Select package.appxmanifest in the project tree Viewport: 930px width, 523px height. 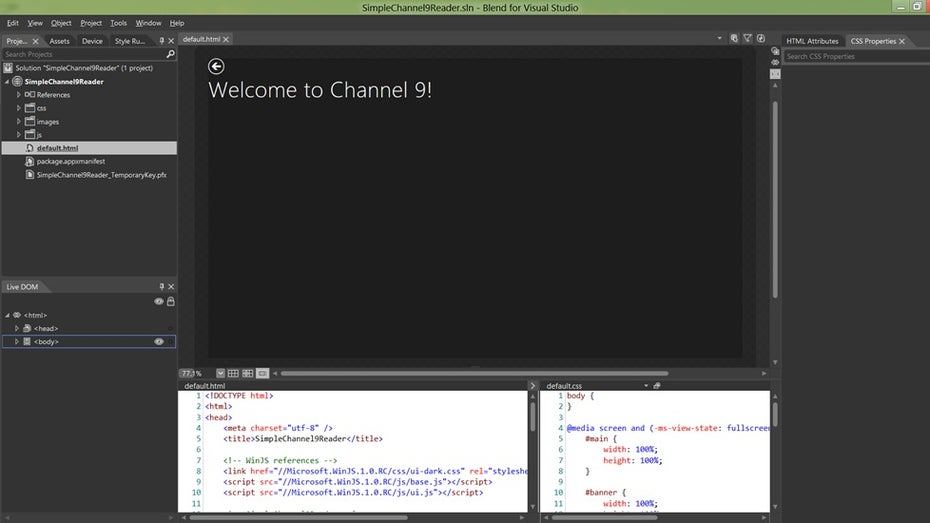pyautogui.click(x=71, y=161)
